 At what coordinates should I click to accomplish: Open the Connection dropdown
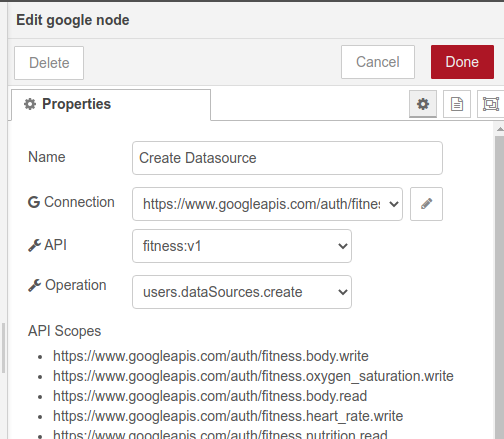pyautogui.click(x=267, y=204)
